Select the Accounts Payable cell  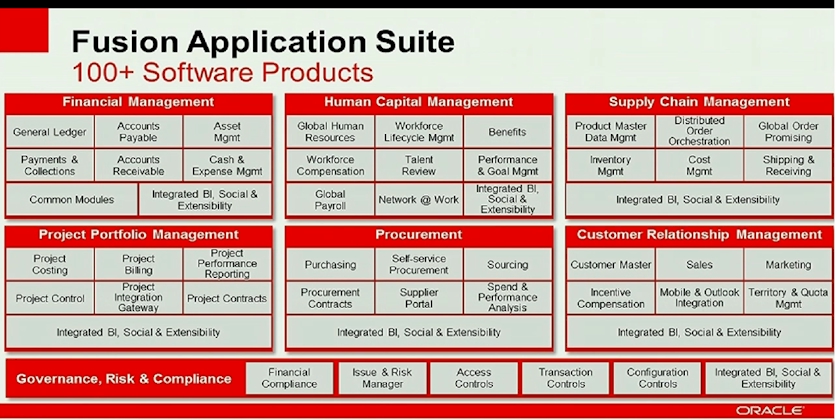138,132
